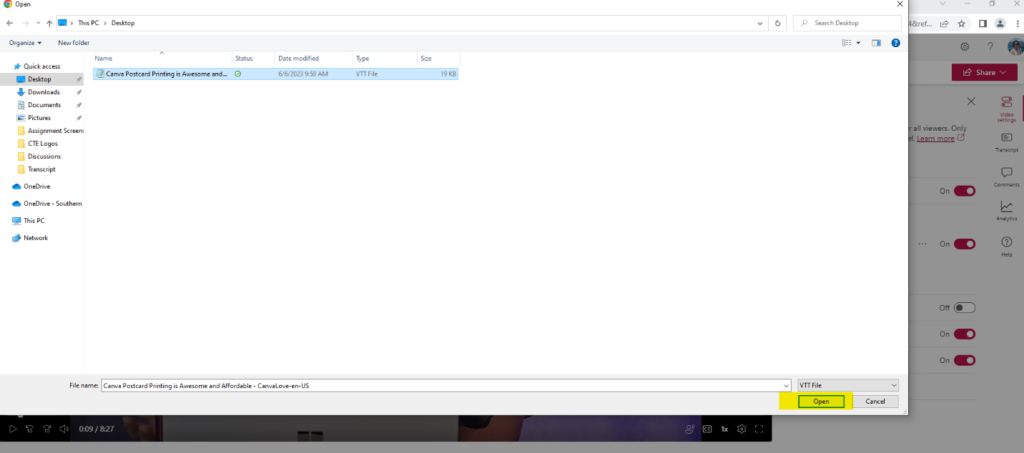Open the Share button menu
The width and height of the screenshot is (1024, 453).
[x=984, y=72]
